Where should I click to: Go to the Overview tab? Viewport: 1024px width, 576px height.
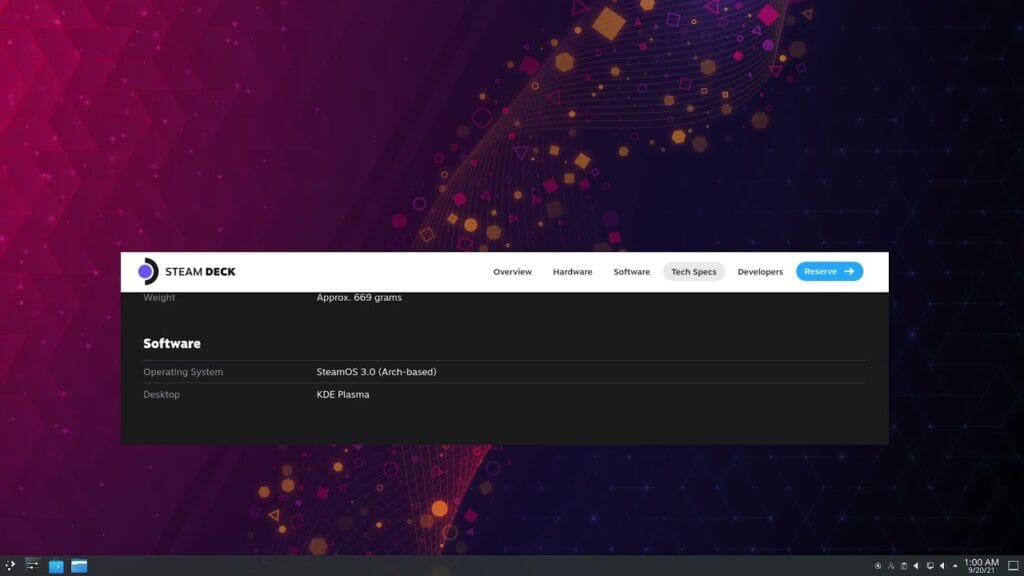pyautogui.click(x=512, y=272)
